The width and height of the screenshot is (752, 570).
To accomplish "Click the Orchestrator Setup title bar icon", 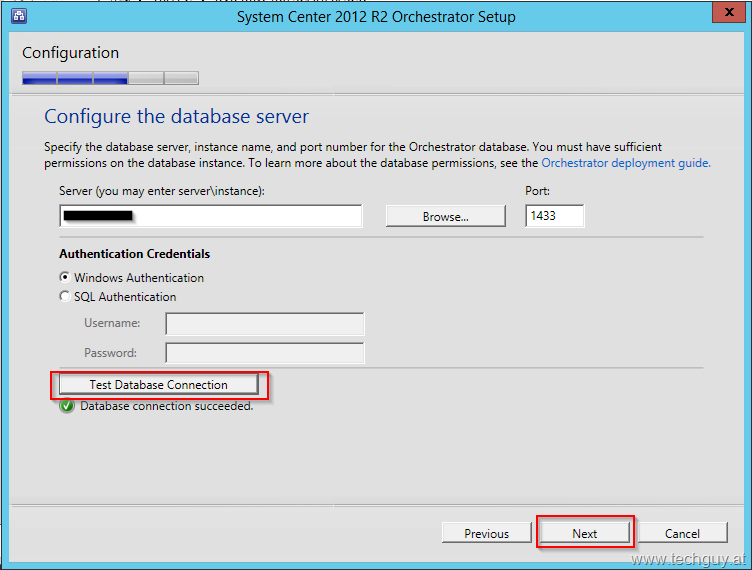I will coord(19,16).
